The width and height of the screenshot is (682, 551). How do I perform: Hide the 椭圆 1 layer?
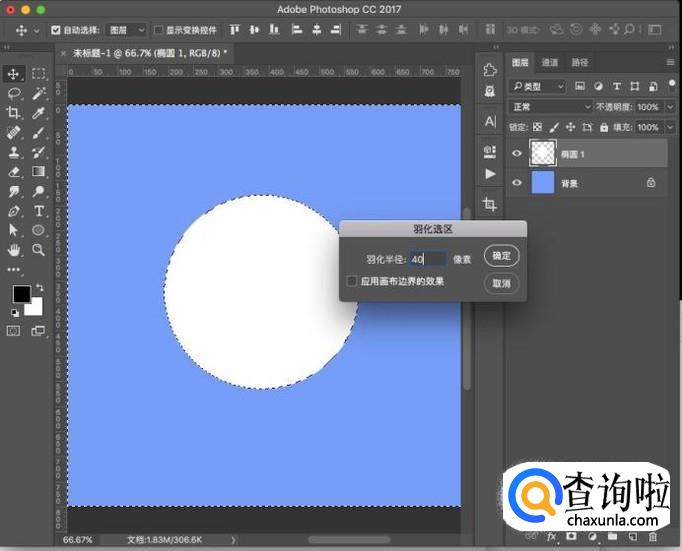(x=517, y=153)
